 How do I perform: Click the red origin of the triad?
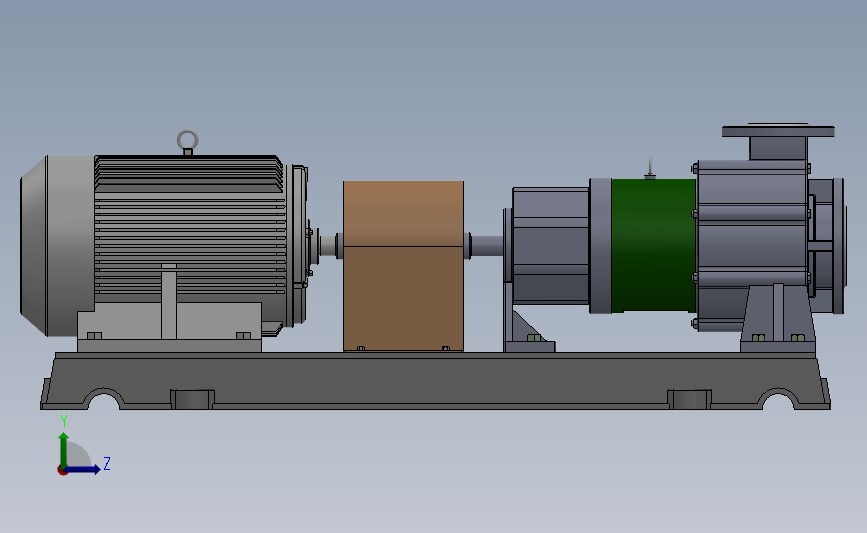[63, 470]
